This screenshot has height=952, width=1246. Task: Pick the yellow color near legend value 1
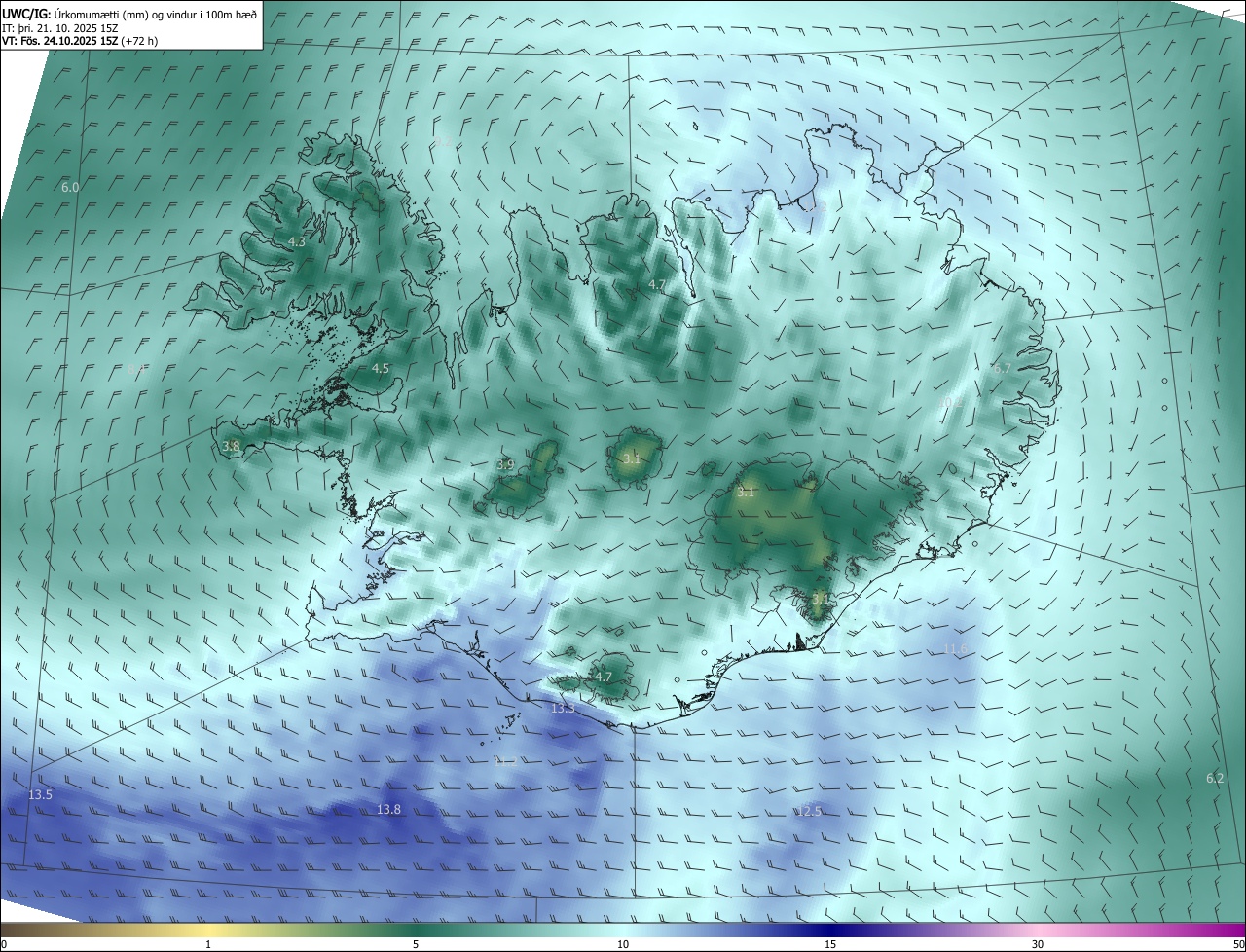pos(208,930)
